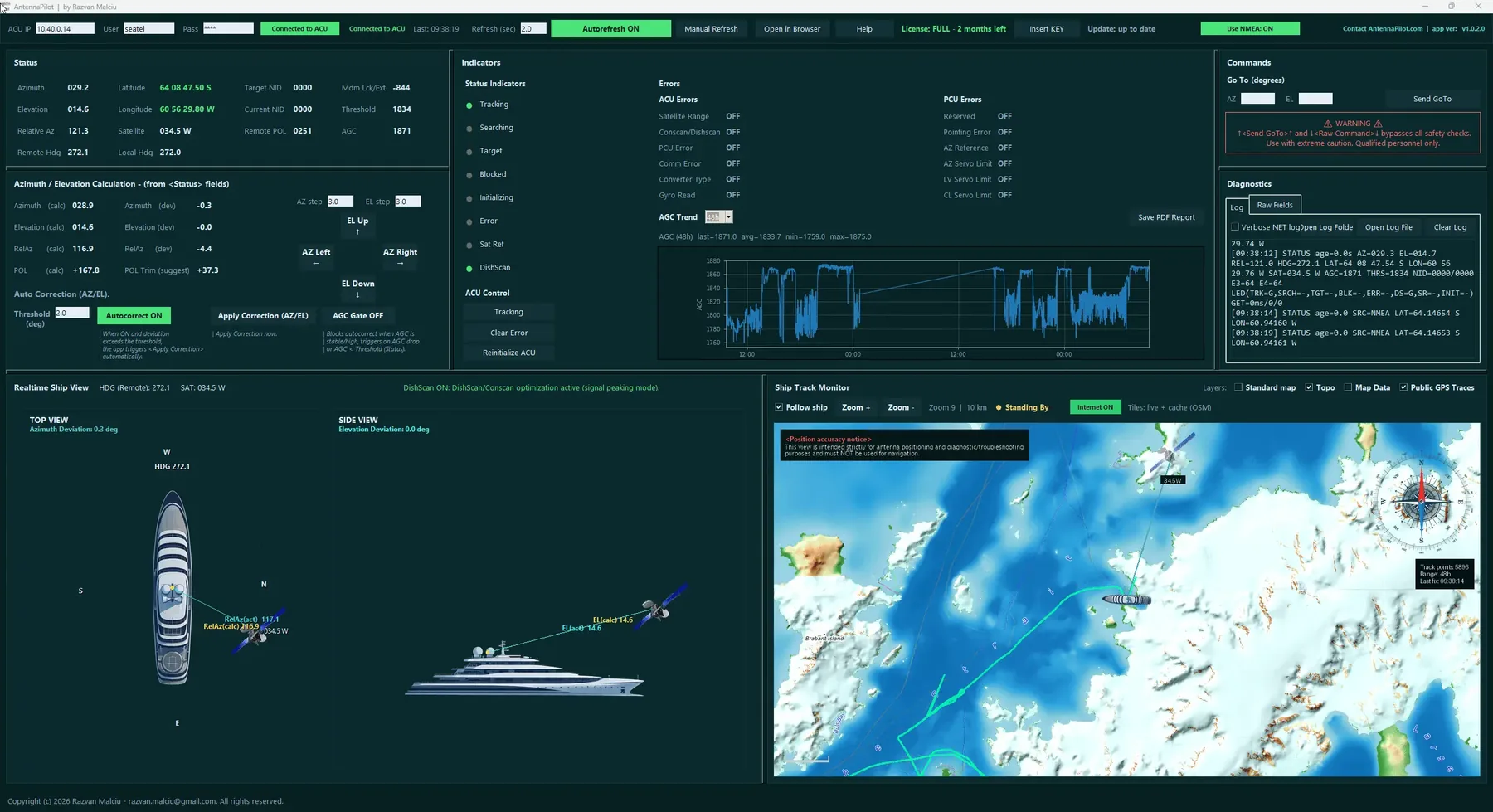The image size is (1493, 812).
Task: Click the Searching status indicator dot
Action: tap(469, 129)
